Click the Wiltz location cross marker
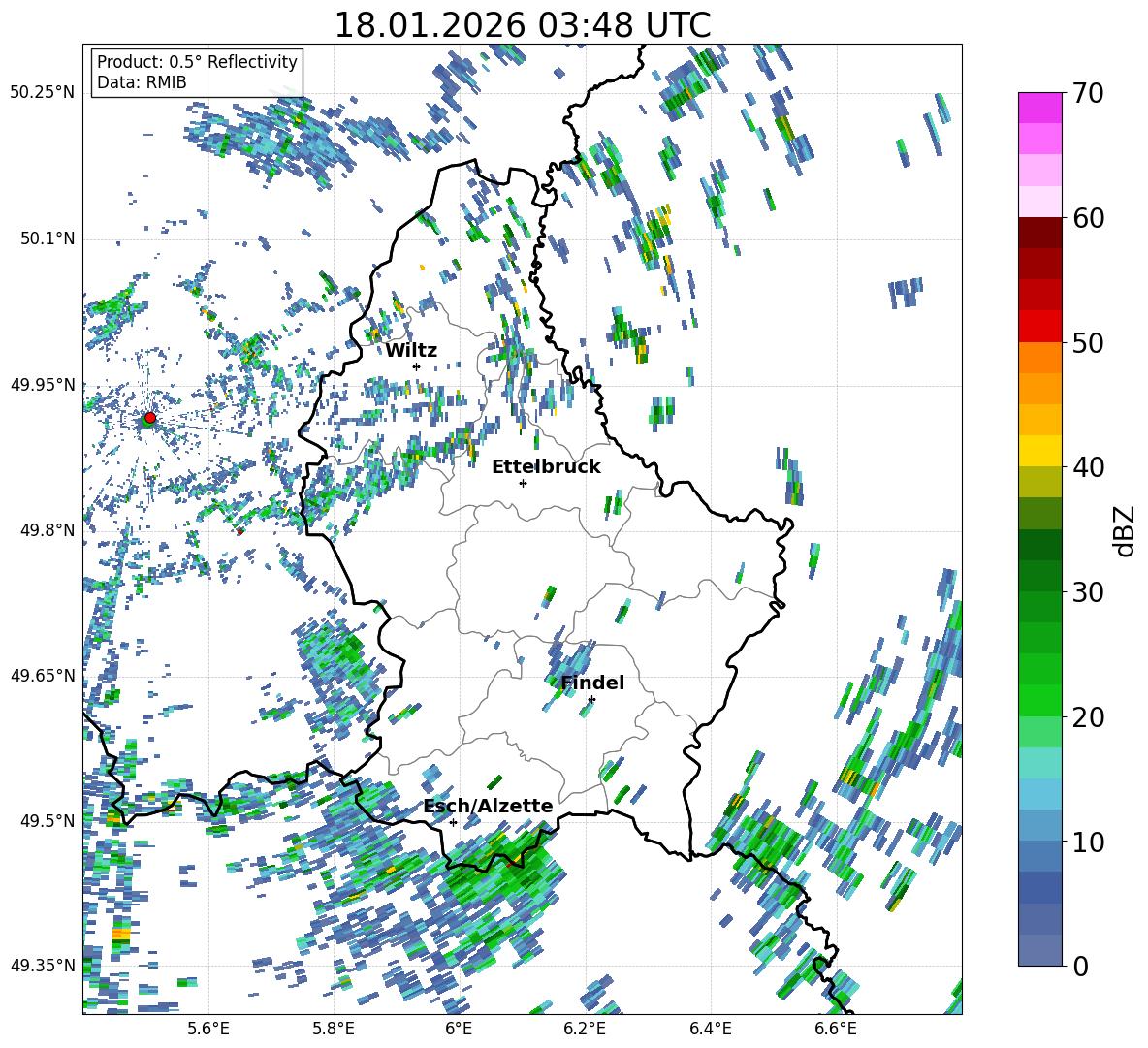 point(417,366)
